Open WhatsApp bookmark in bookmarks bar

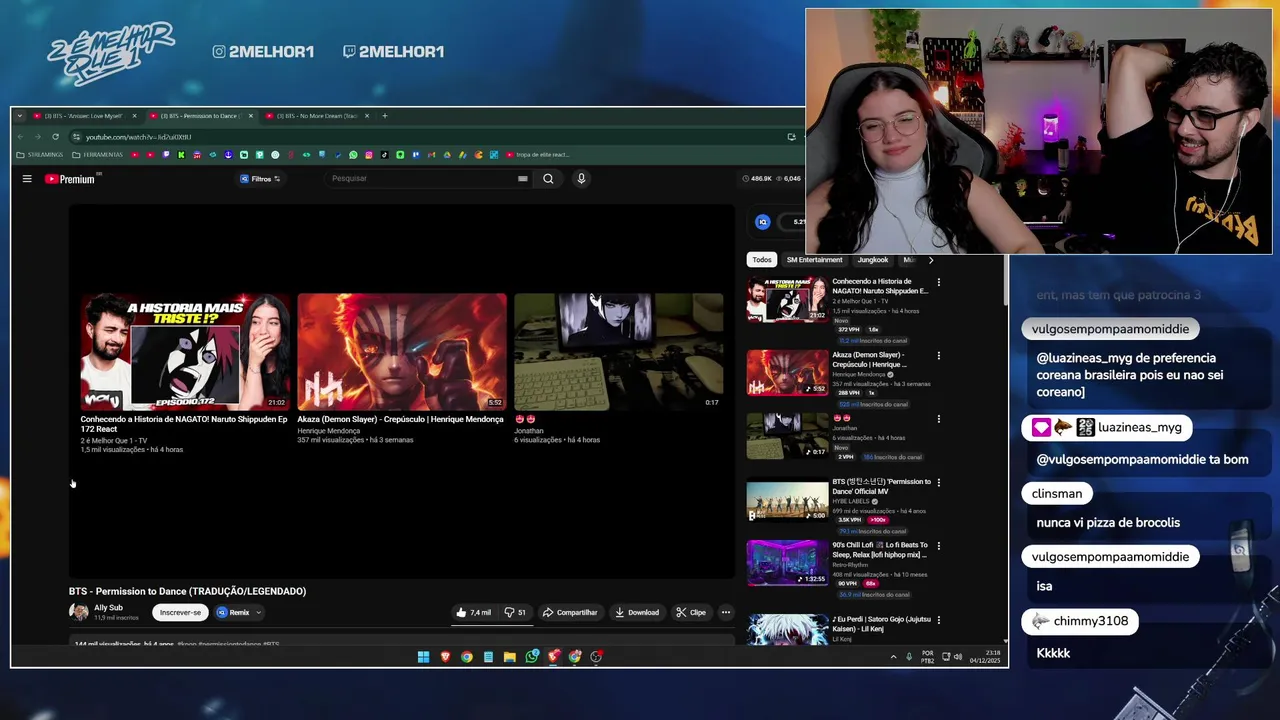pos(353,155)
